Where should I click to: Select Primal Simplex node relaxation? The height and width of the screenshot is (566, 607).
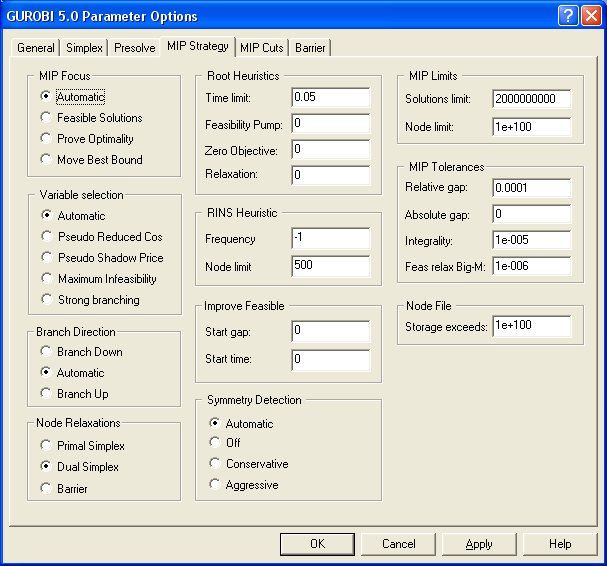(x=82, y=446)
